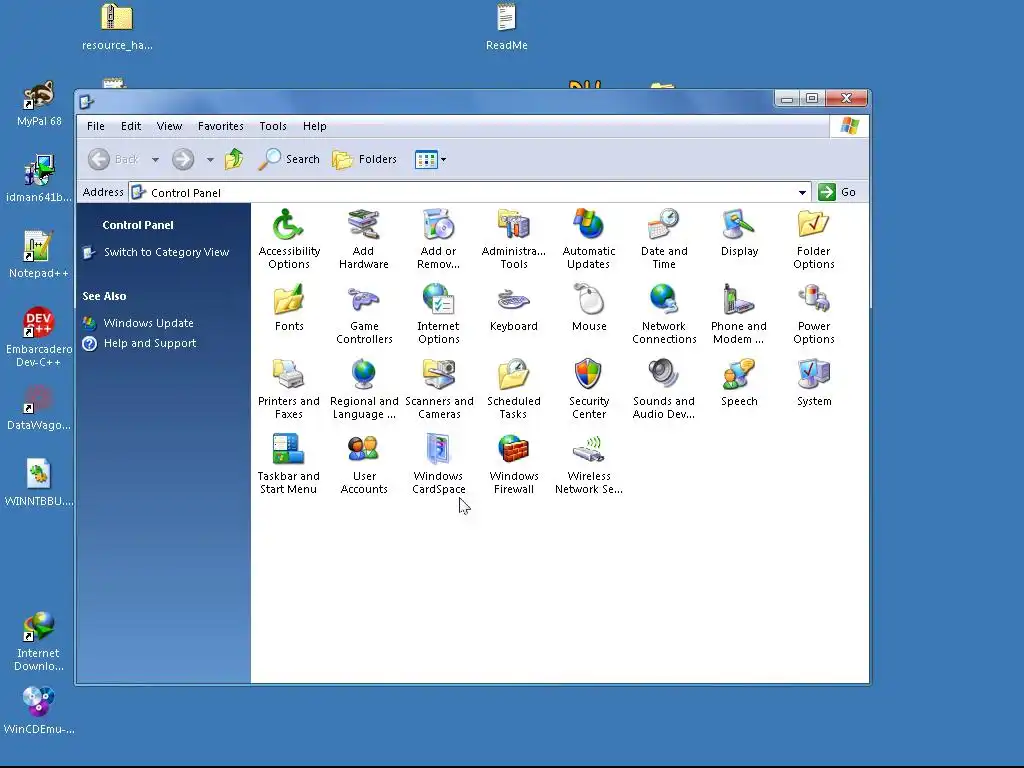The image size is (1024, 768).
Task: Open Sounds and Audio Devices icon
Action: pyautogui.click(x=664, y=389)
